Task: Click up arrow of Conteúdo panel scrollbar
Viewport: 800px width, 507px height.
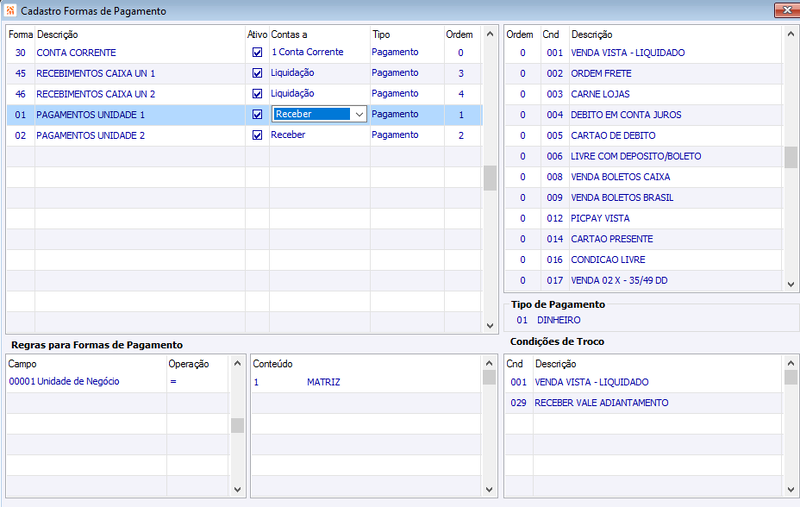Action: coord(489,363)
